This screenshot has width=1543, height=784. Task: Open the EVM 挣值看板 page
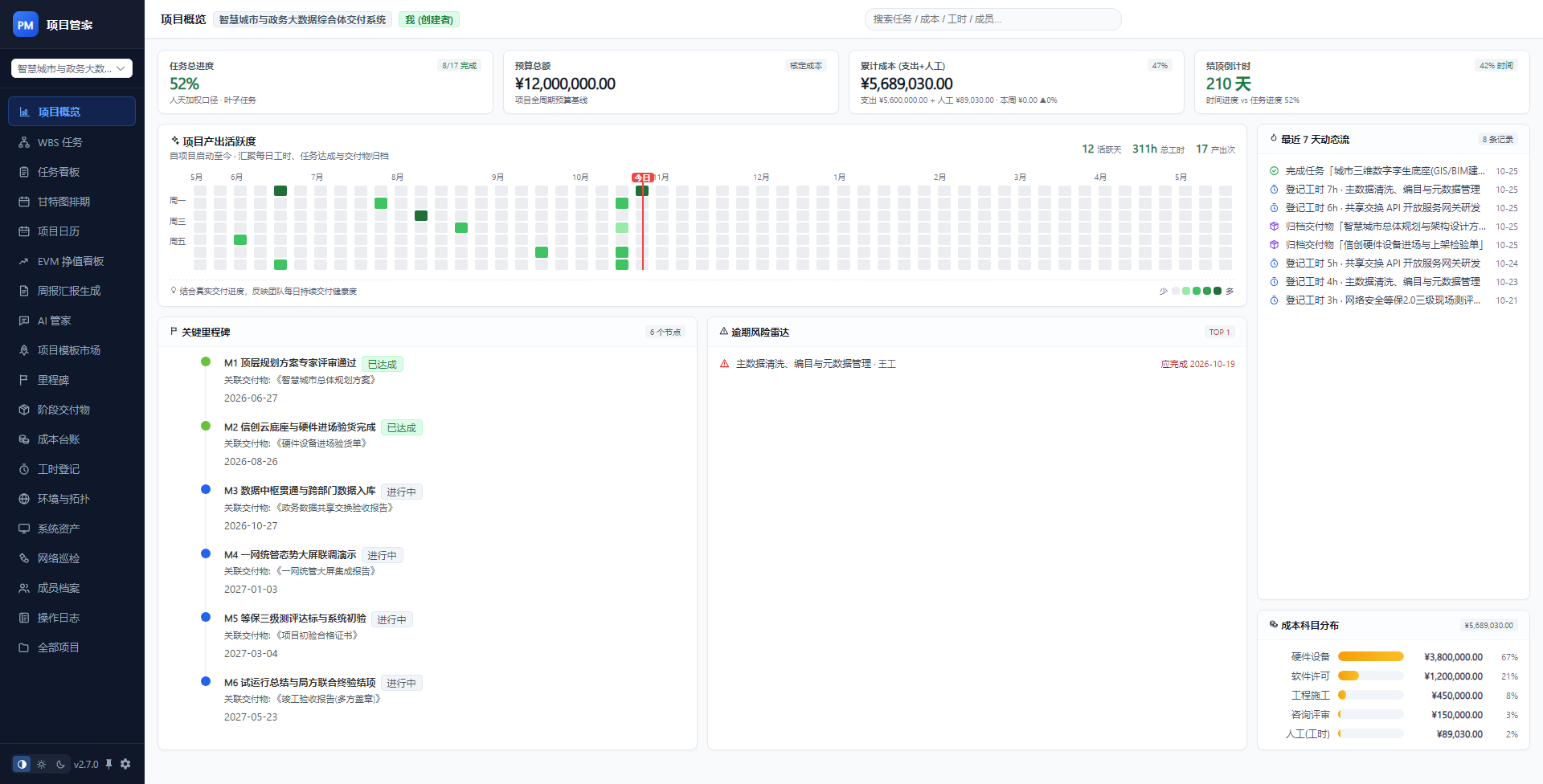(x=72, y=261)
